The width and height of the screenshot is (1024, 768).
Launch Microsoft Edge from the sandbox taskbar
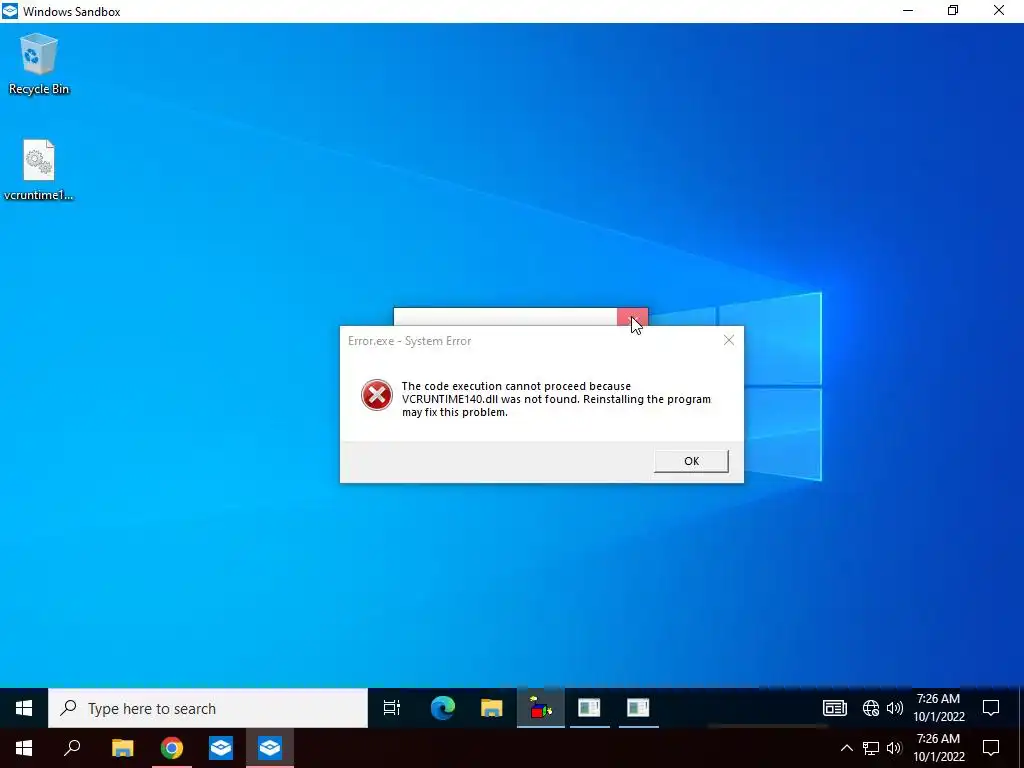[x=443, y=708]
